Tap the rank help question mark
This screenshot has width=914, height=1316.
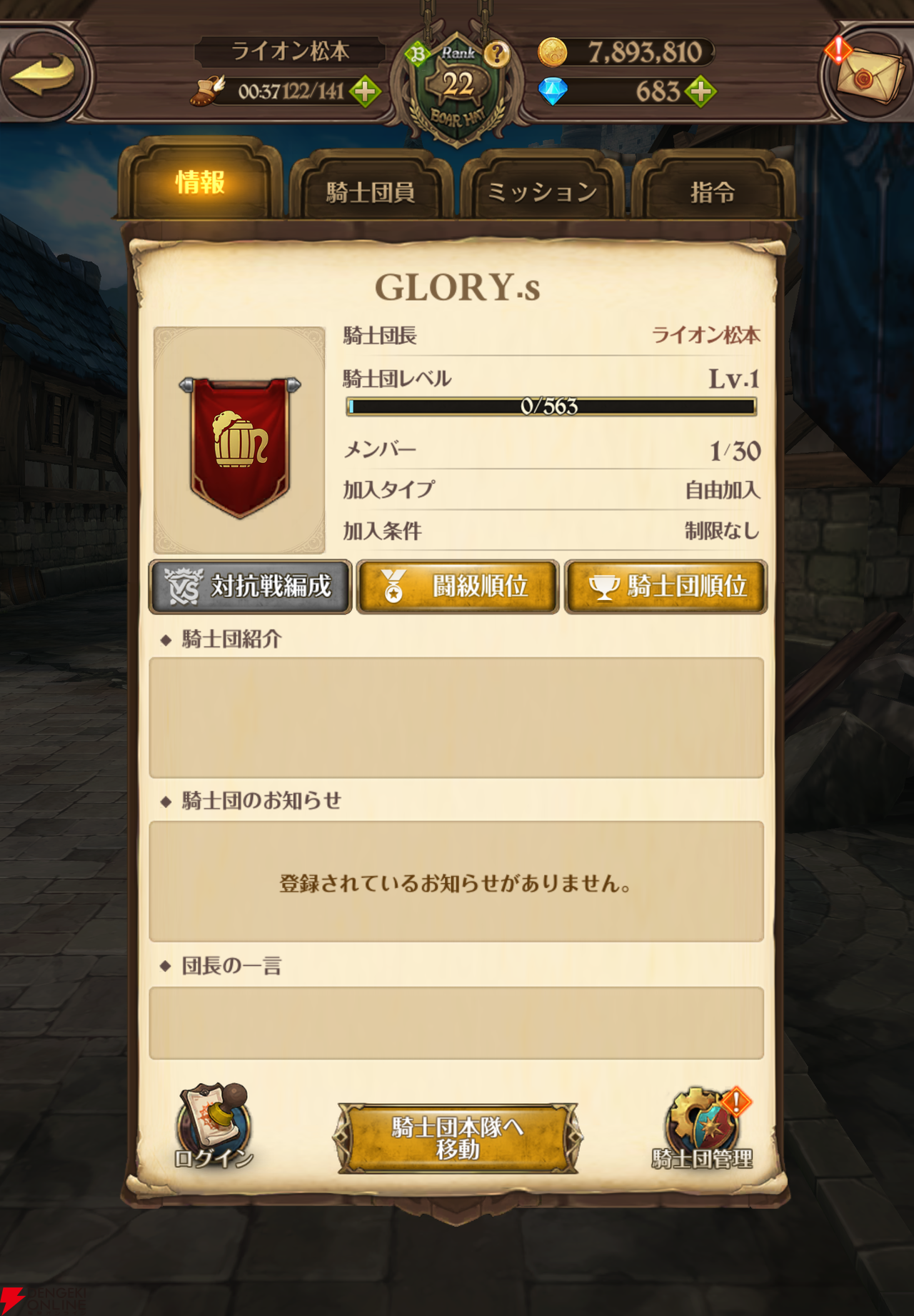[x=497, y=54]
